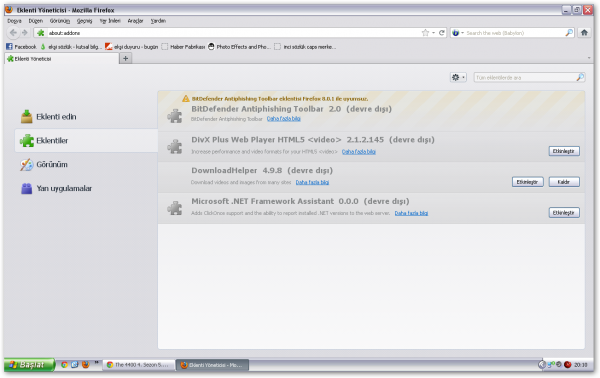Open the ekşi duyuru bookmark
This screenshot has width=600, height=378.
(132, 47)
